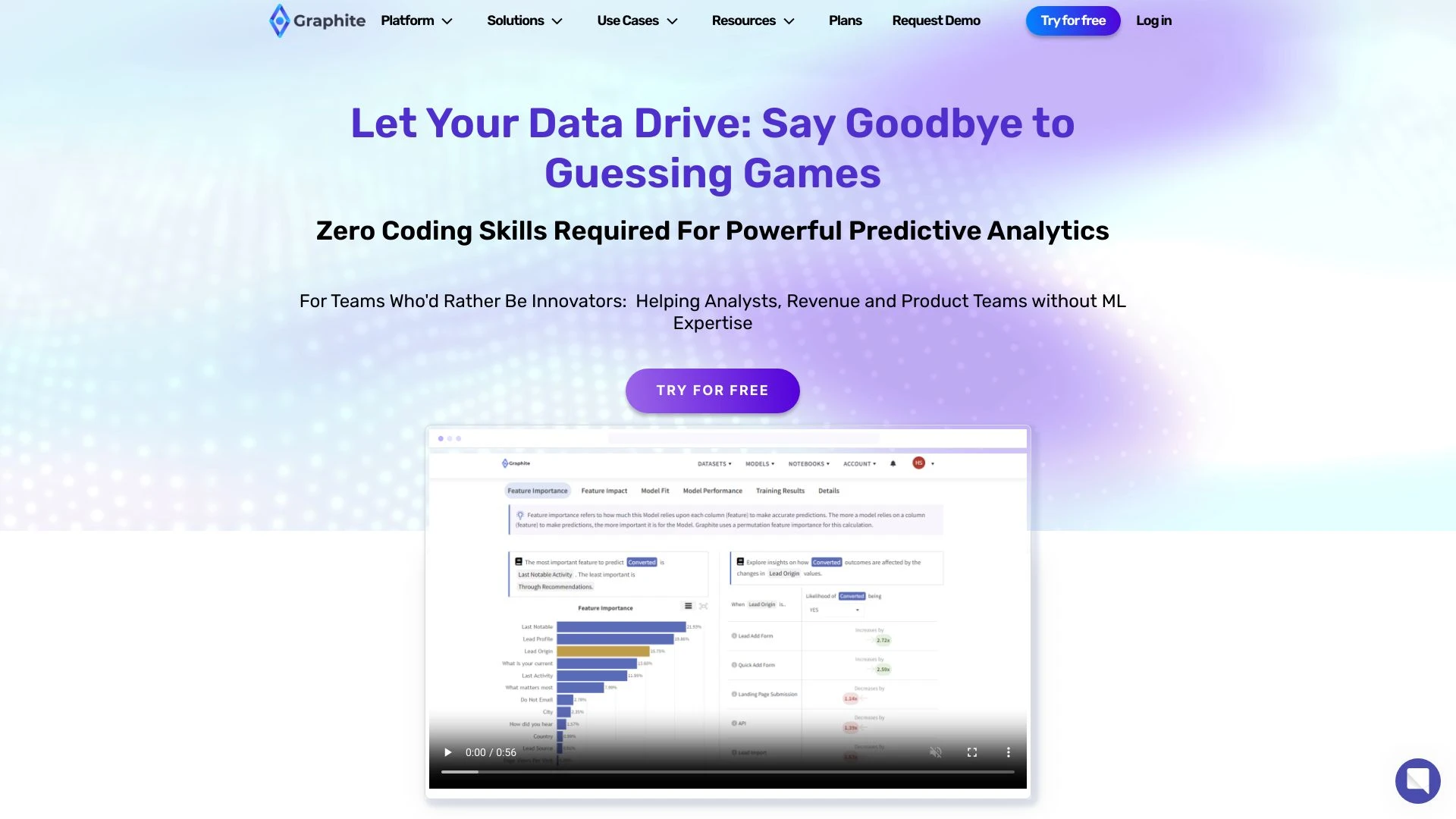Click the video settings options icon
Viewport: 1456px width, 819px height.
1009,752
